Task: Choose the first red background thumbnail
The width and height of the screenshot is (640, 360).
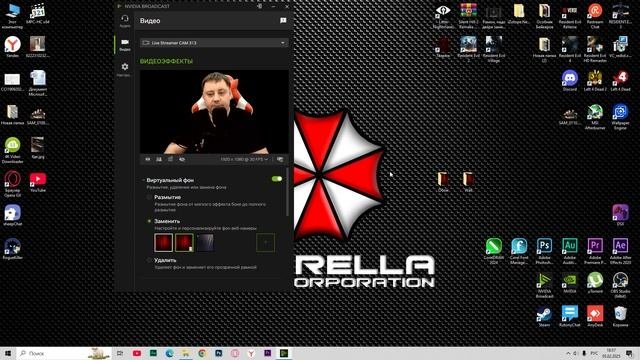Action: point(164,242)
